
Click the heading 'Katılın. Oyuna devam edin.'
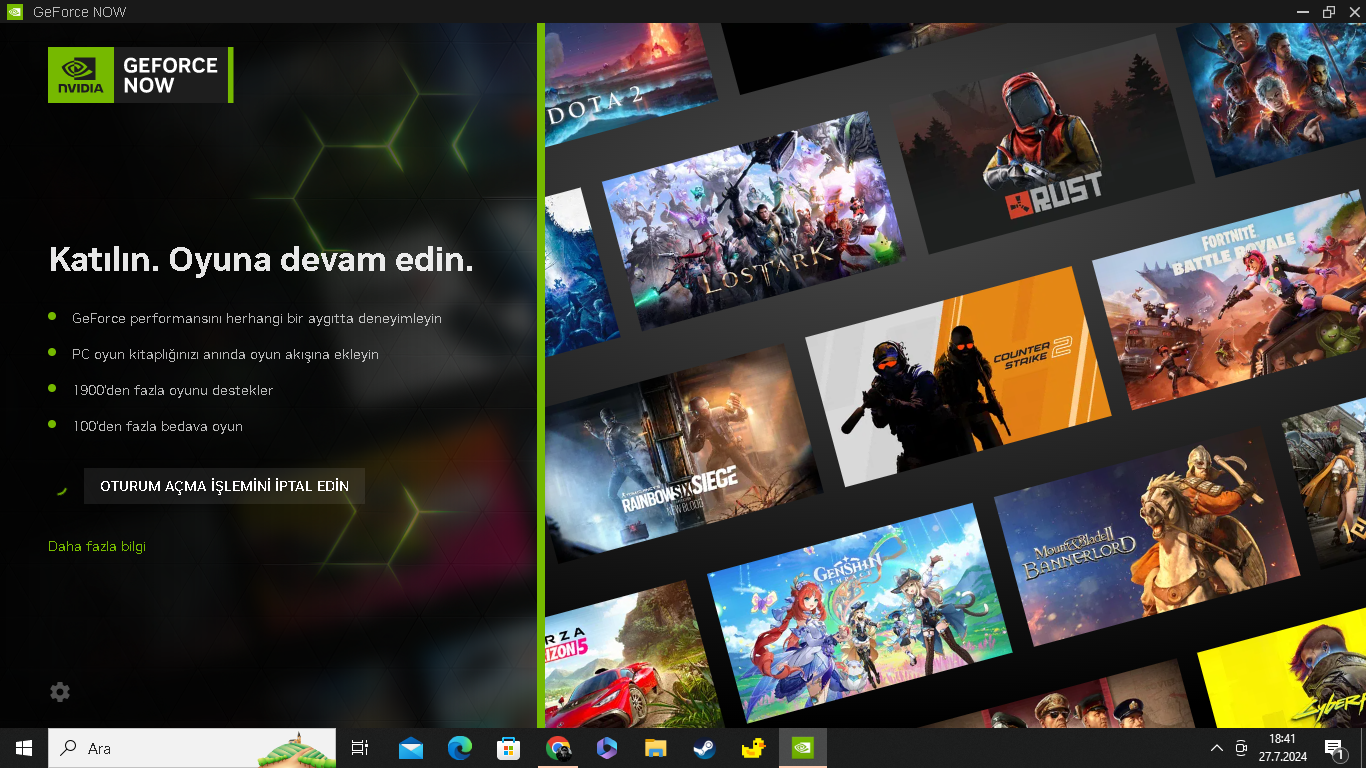coord(261,260)
